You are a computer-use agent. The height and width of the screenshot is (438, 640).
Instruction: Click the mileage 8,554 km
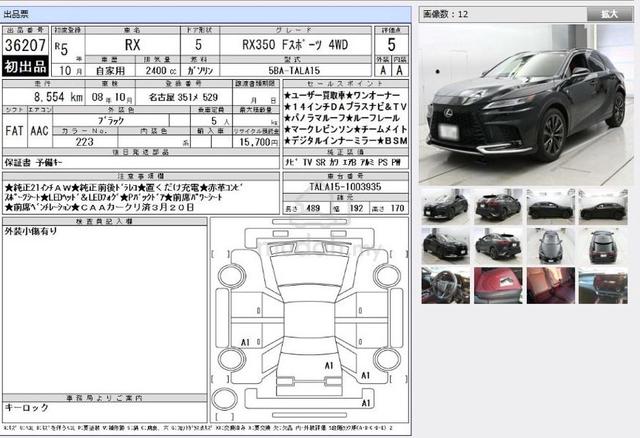coord(58,97)
